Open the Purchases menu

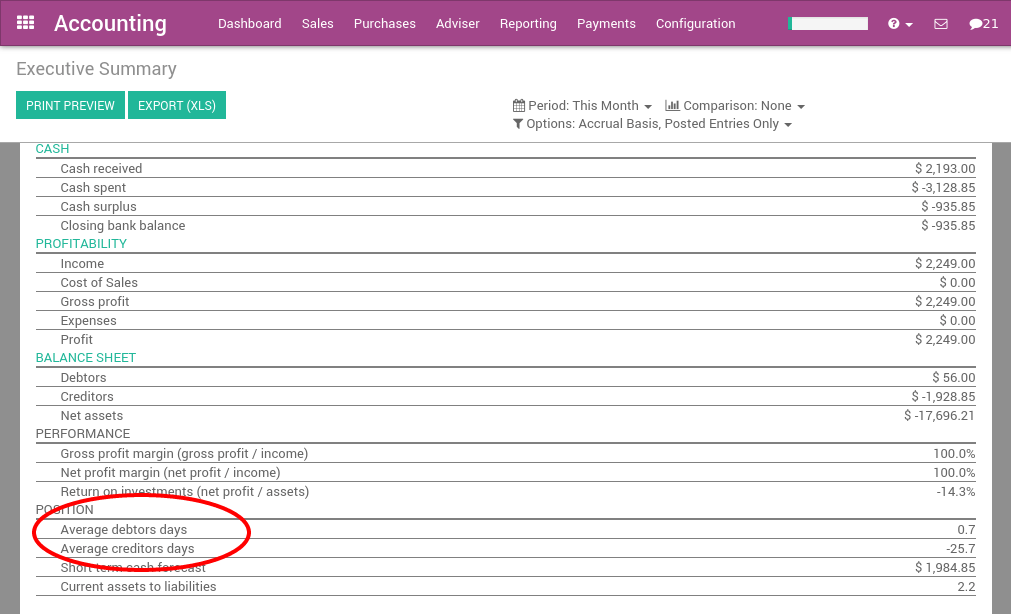pyautogui.click(x=384, y=23)
